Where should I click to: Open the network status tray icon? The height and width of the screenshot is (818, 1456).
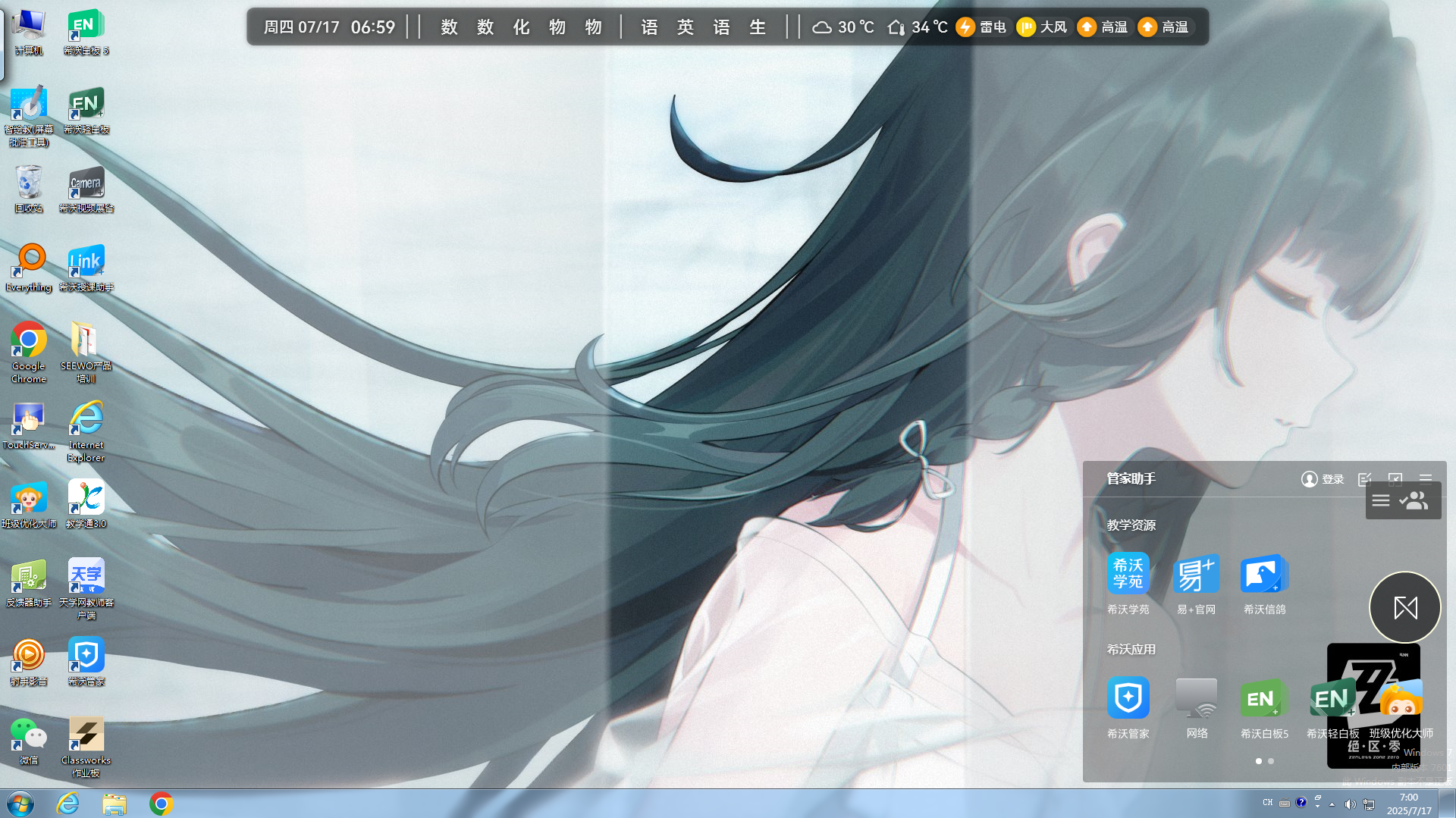pos(1369,804)
